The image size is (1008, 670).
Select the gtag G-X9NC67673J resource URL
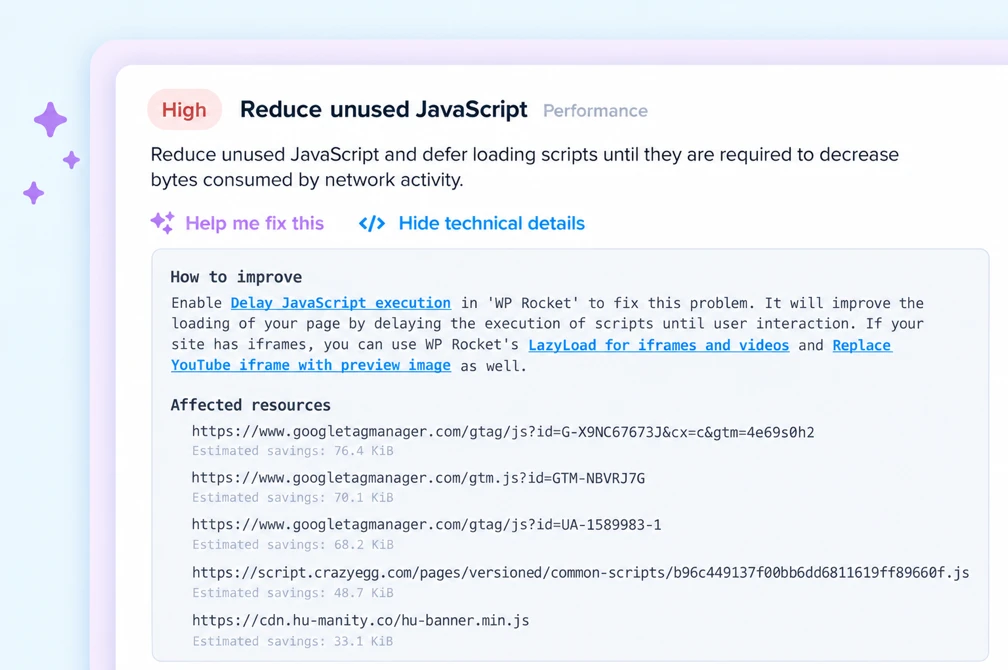503,432
